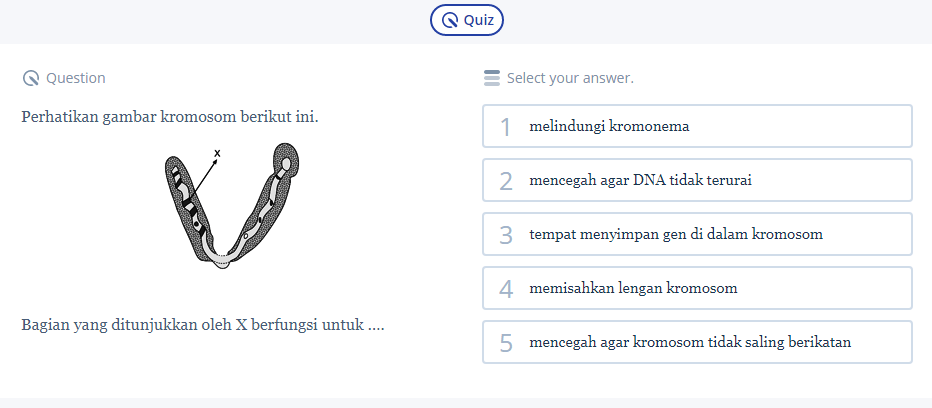The width and height of the screenshot is (932, 408).
Task: Click the 'Question' heading text
Action: pyautogui.click(x=75, y=78)
